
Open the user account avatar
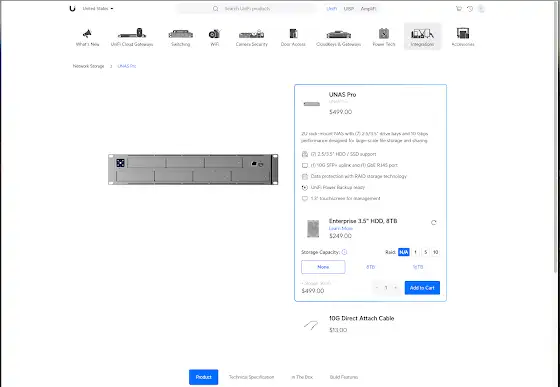[x=481, y=9]
